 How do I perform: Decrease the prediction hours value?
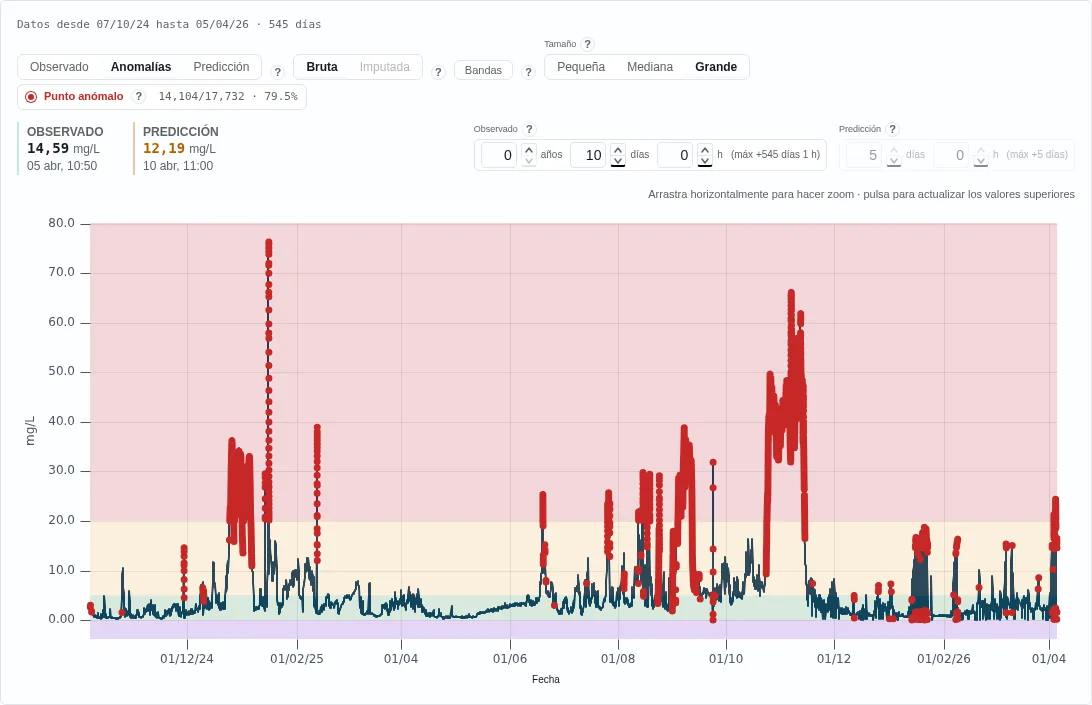981,160
